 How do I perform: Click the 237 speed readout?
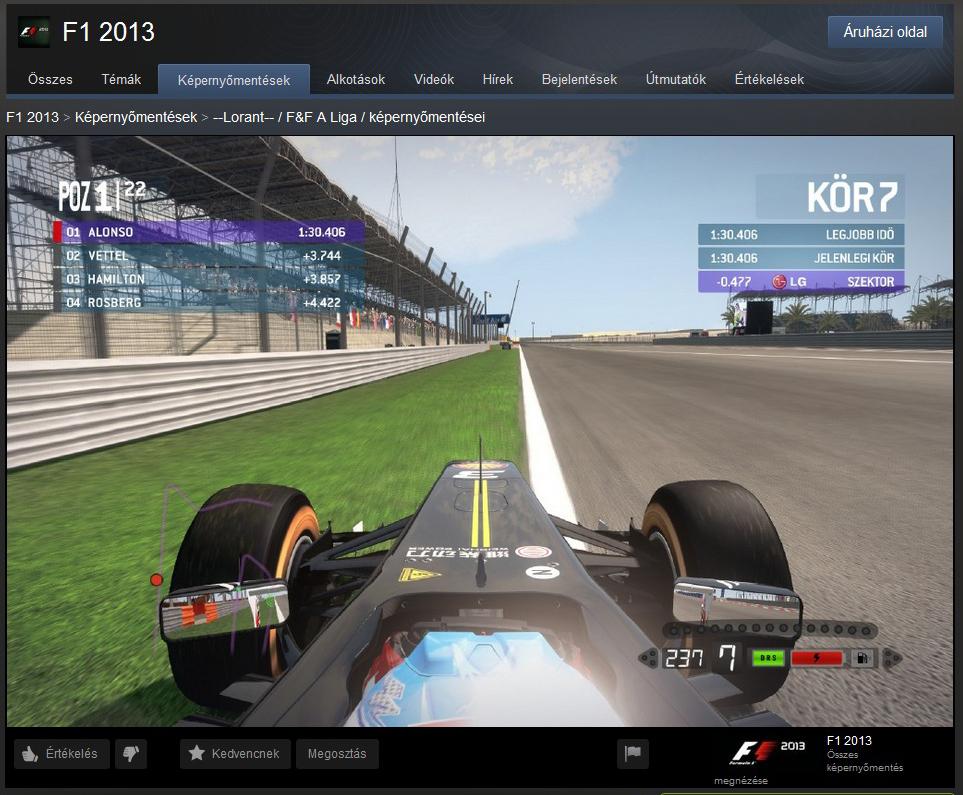(x=684, y=658)
